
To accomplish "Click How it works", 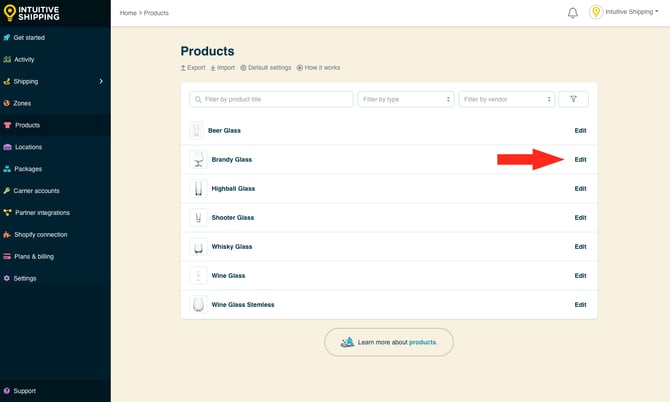I will point(318,67).
